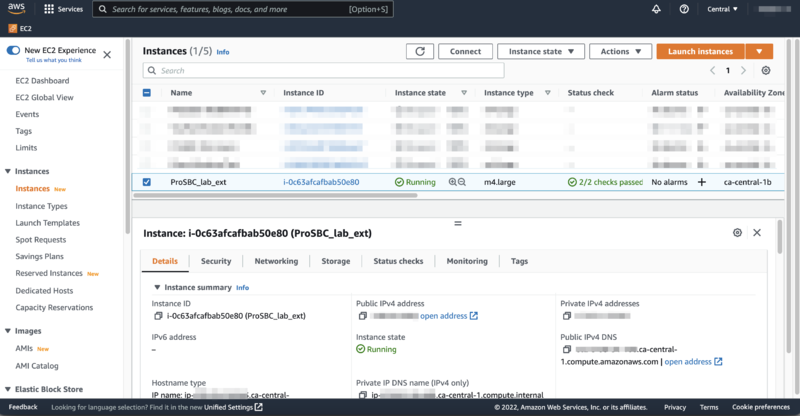
Task: Click the Feedback button
Action: pos(23,407)
